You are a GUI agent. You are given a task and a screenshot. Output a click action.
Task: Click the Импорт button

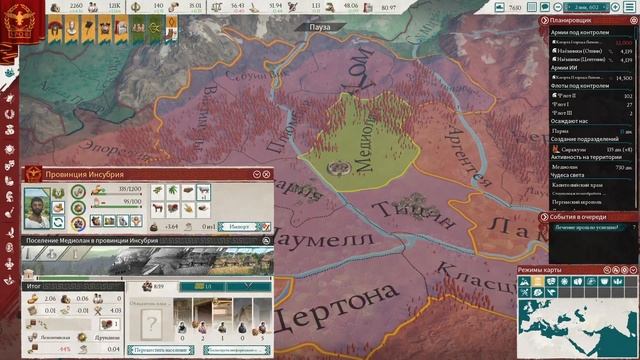pyautogui.click(x=239, y=226)
